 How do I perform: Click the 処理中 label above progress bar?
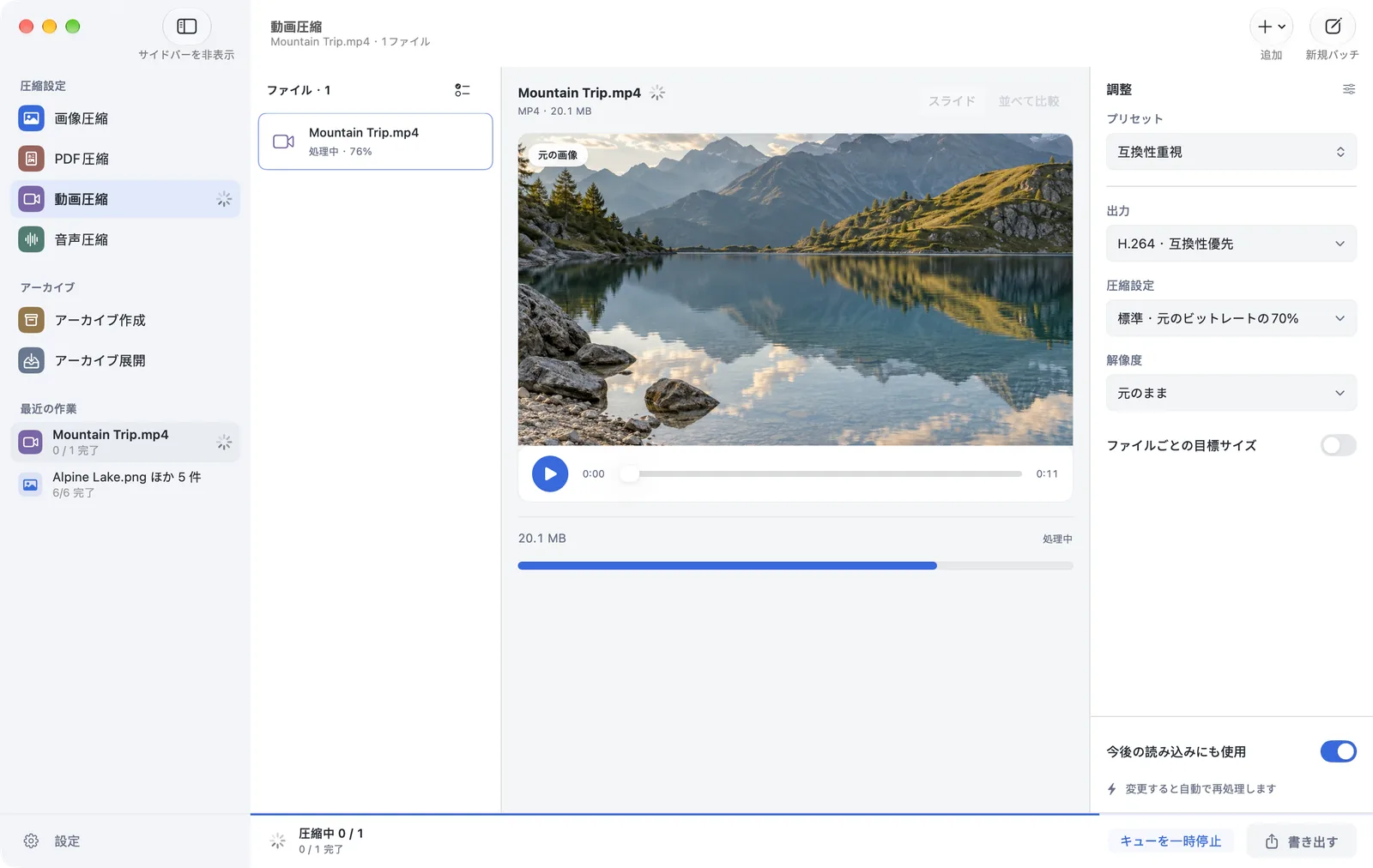coord(1057,539)
